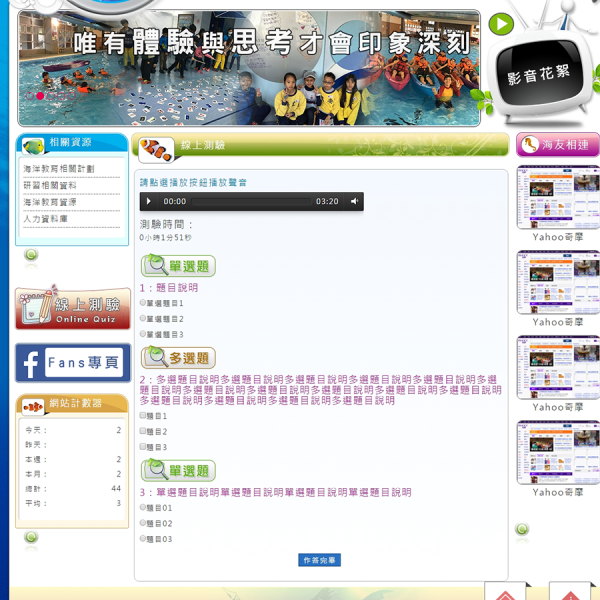Open 海洋教育資源 link
The width and height of the screenshot is (600, 600).
point(50,202)
